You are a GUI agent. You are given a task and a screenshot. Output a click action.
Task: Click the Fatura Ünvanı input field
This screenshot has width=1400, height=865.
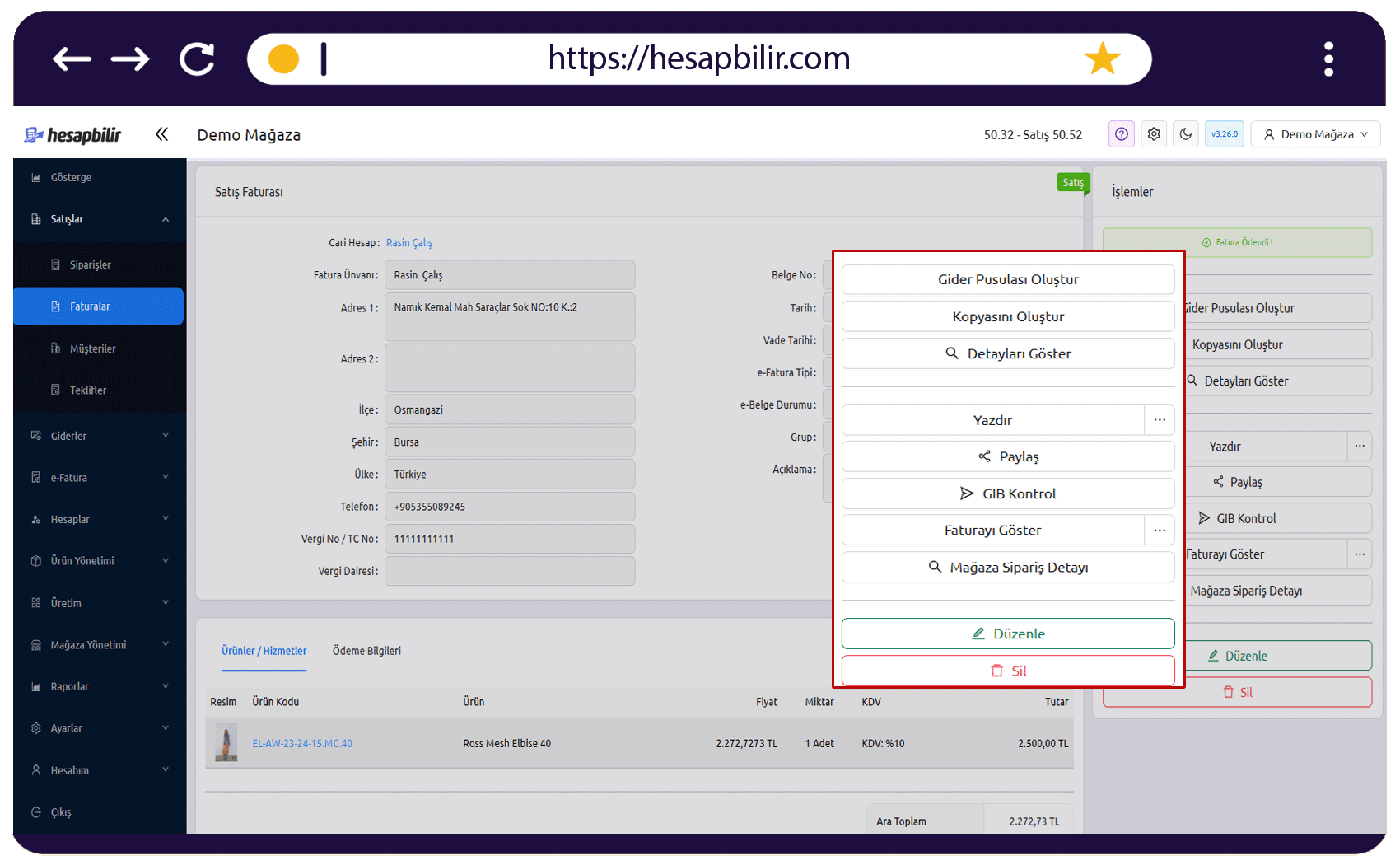point(510,275)
